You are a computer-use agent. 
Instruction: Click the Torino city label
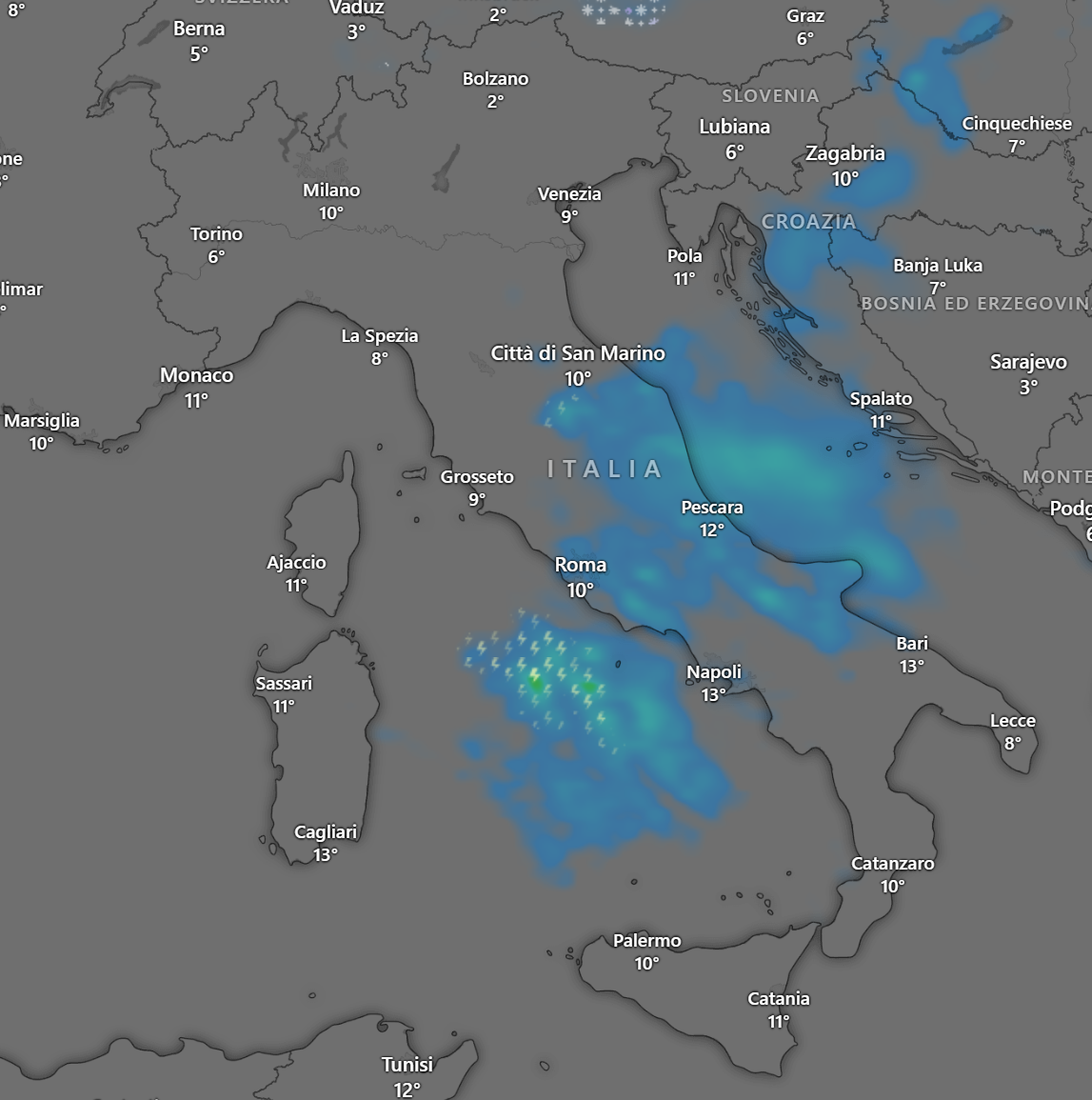coord(216,234)
